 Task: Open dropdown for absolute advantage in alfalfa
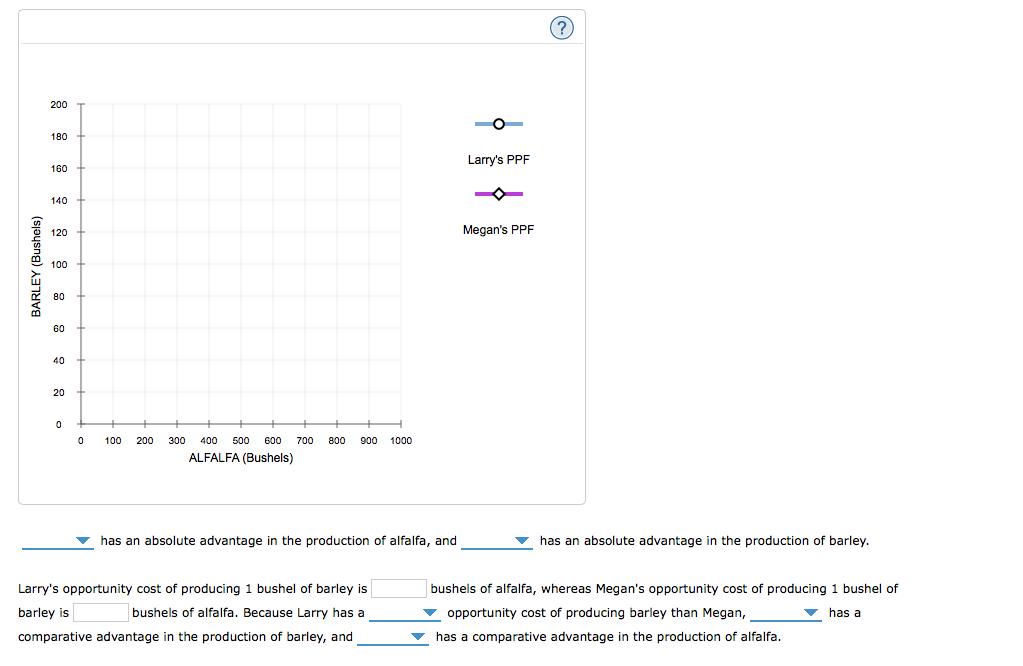coord(57,541)
